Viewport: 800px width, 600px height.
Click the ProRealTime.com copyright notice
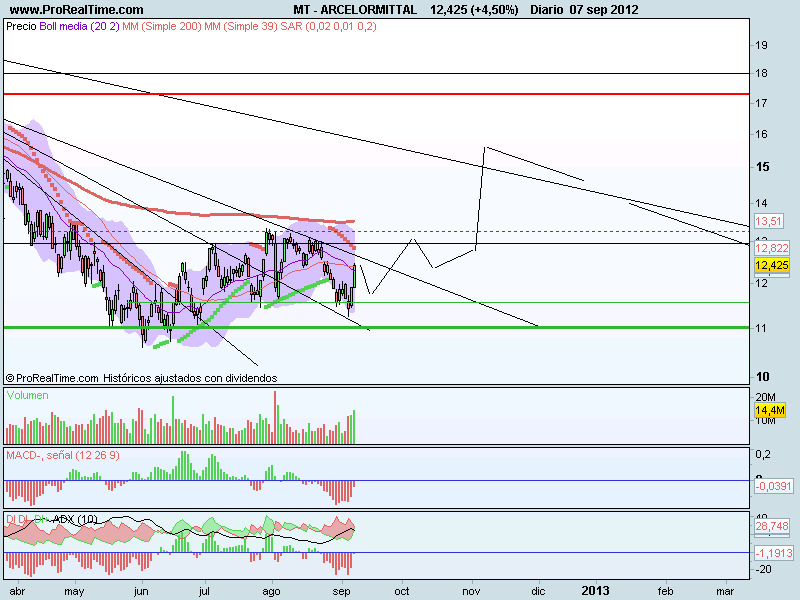pyautogui.click(x=52, y=378)
